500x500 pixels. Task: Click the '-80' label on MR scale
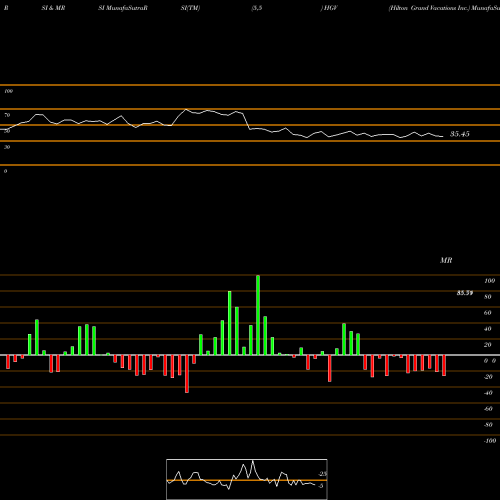488,425
